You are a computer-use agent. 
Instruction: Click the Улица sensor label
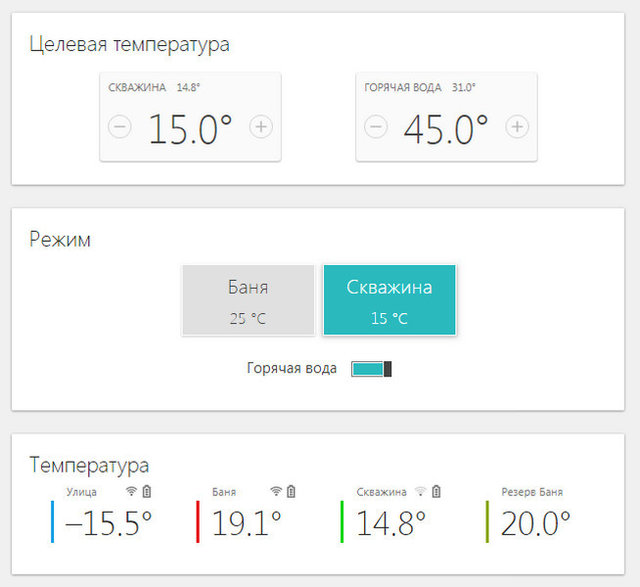(x=82, y=492)
